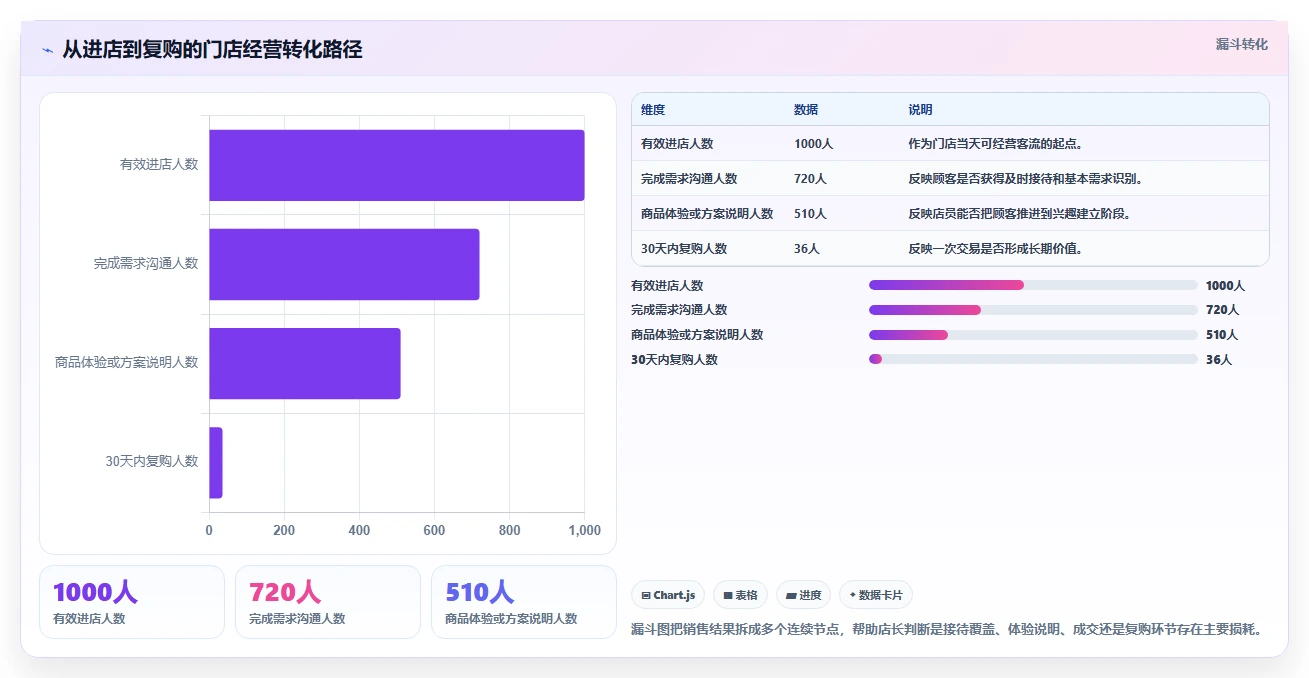The height and width of the screenshot is (678, 1309).
Task: Click the 1000人 value beside progress bar
Action: click(x=1225, y=286)
